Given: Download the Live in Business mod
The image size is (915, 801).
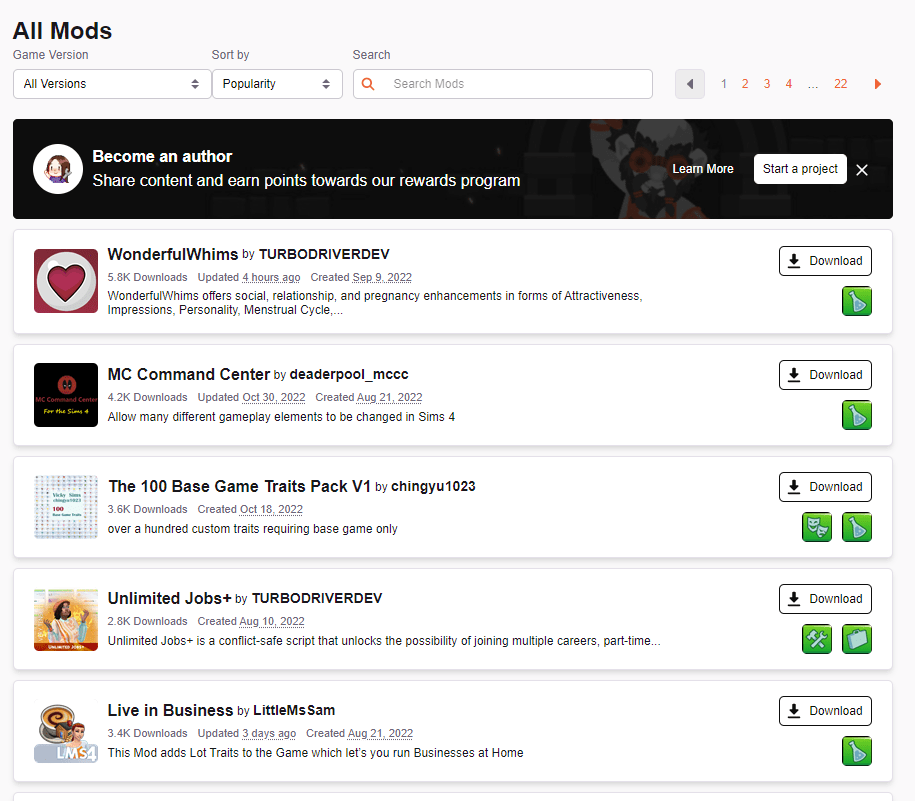Looking at the screenshot, I should coord(825,711).
